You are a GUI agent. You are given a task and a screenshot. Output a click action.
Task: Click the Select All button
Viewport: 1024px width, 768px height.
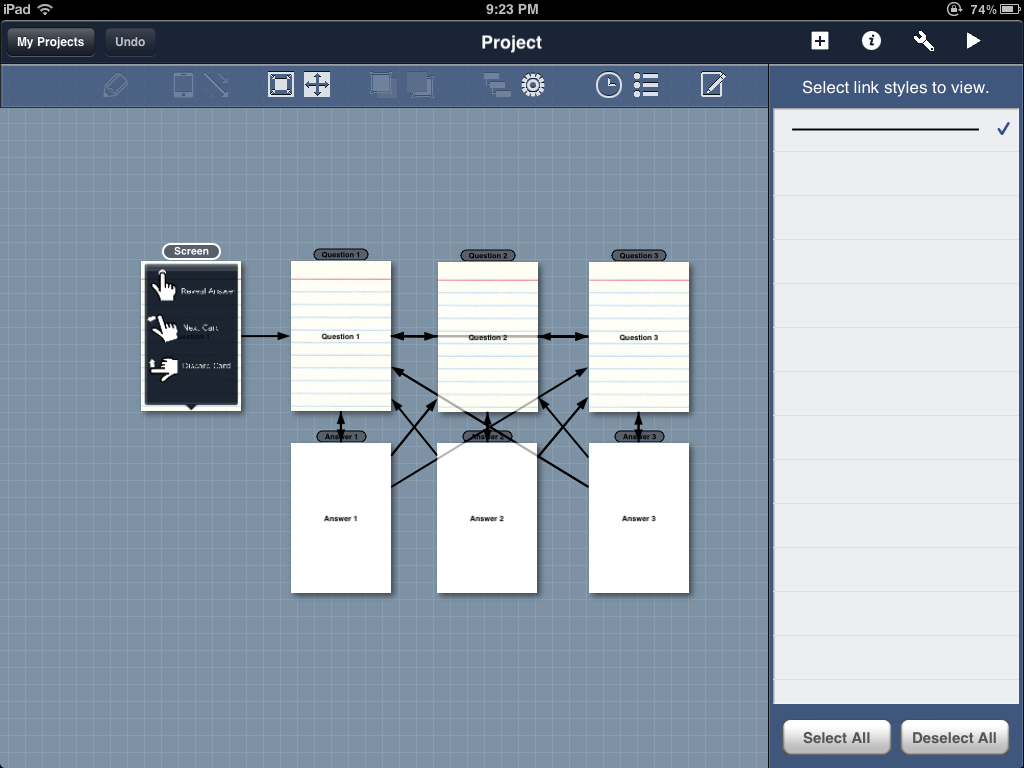(836, 738)
